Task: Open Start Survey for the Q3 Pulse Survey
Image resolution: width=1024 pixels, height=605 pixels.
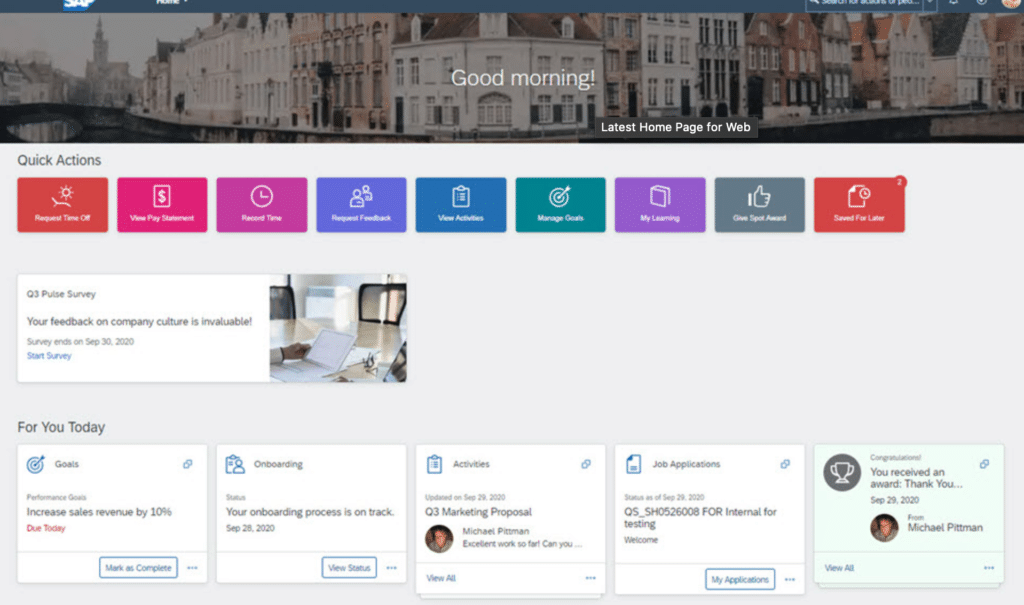Action: (48, 355)
